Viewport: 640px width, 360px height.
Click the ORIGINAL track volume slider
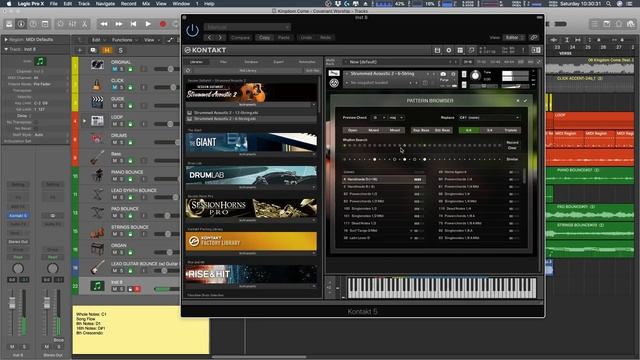166,69
